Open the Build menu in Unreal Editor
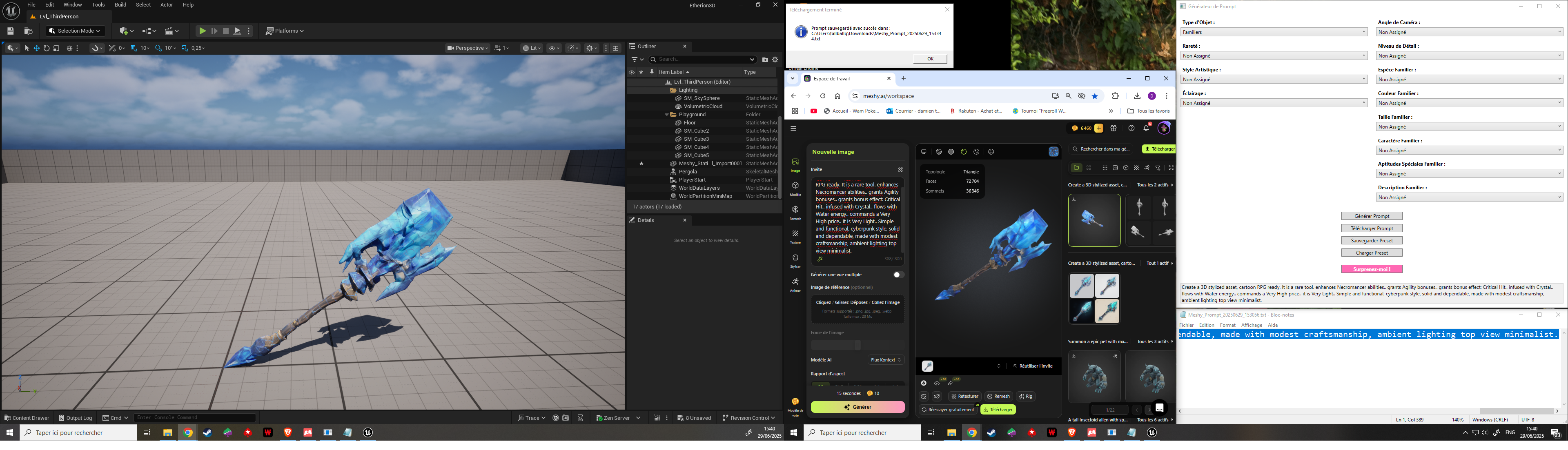Image resolution: width=1568 pixels, height=450 pixels. pyautogui.click(x=120, y=5)
